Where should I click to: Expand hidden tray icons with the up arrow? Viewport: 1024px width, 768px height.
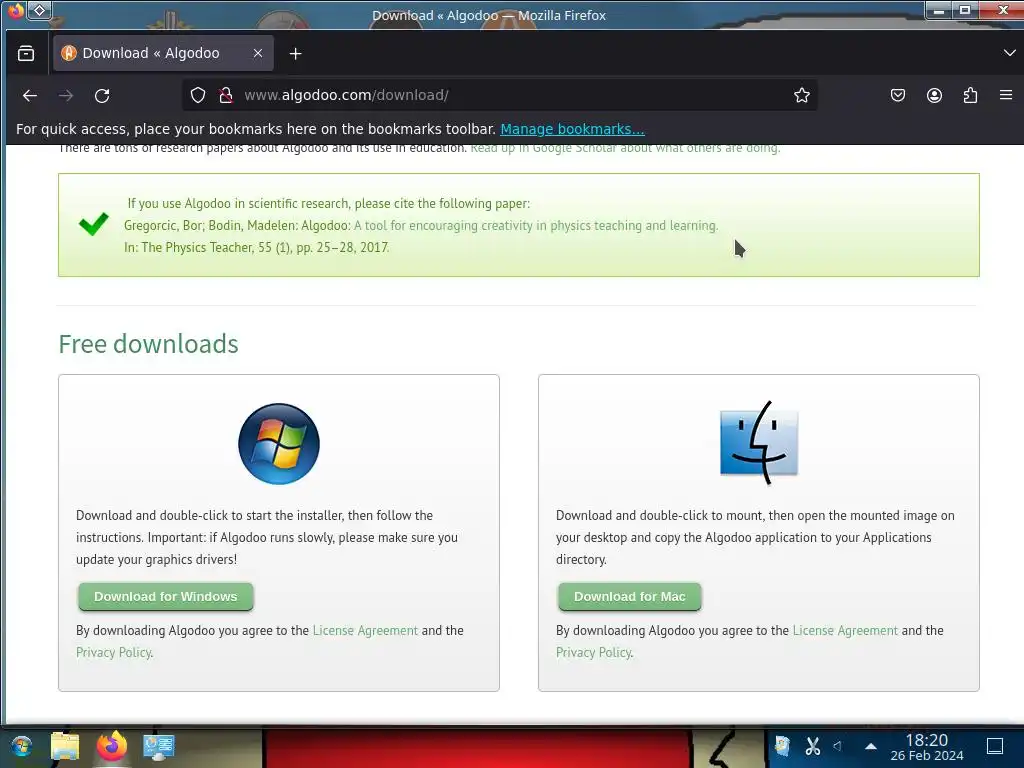(x=871, y=746)
